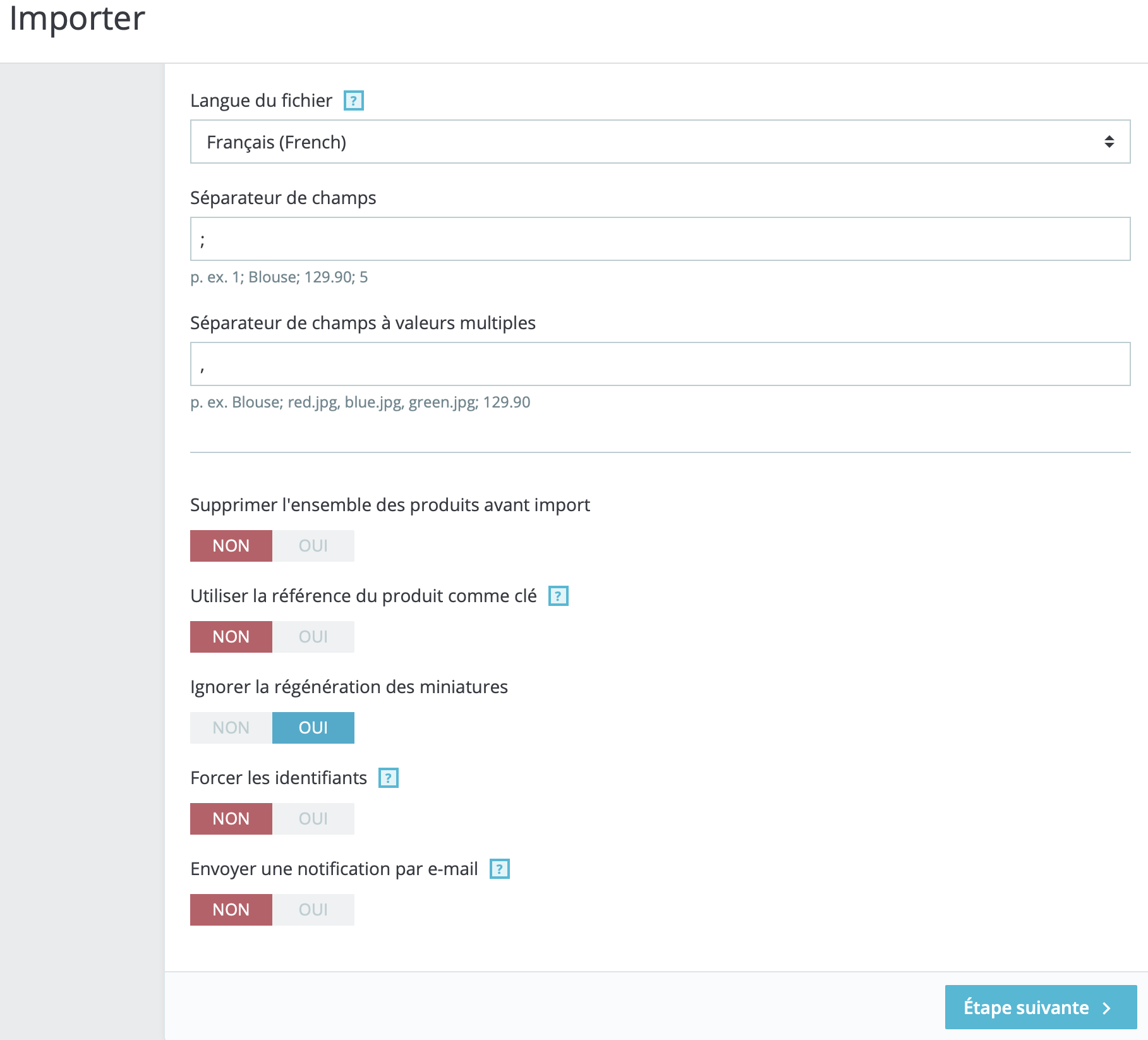The height and width of the screenshot is (1040, 1148).
Task: Select NON for e-mail notification
Action: (x=231, y=910)
